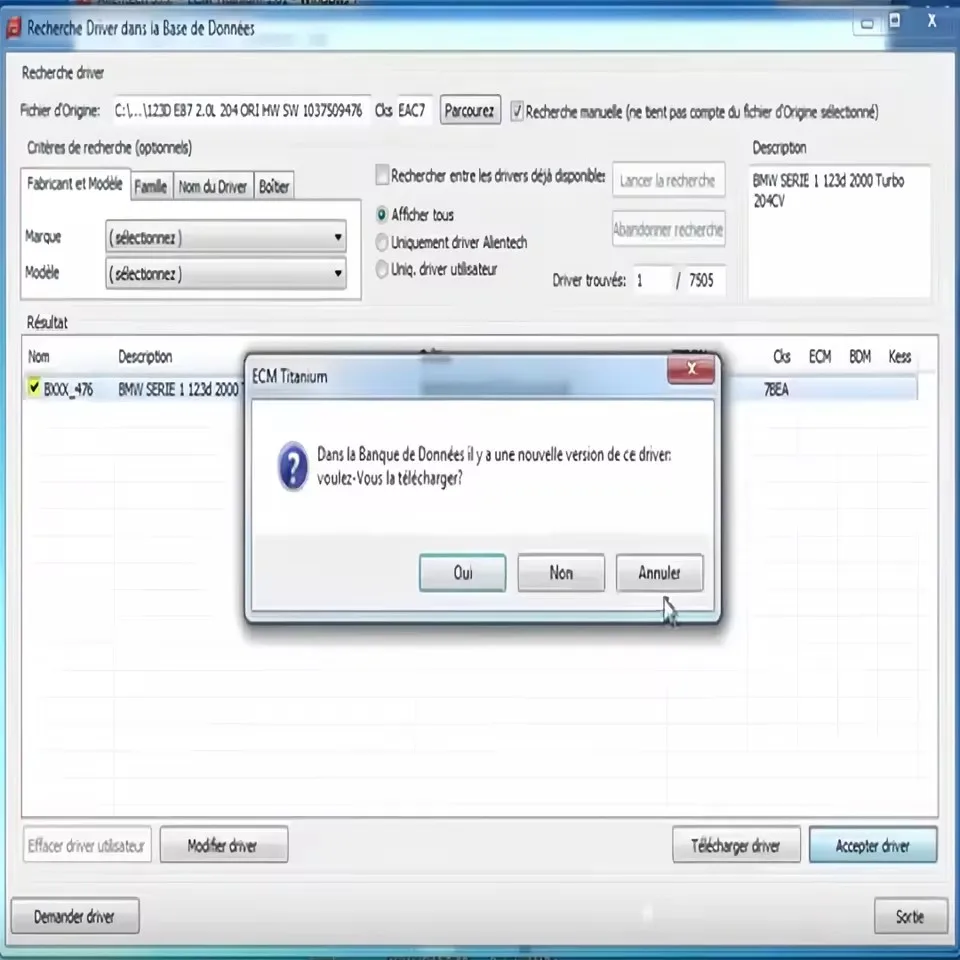Click the Driver trouvés count field showing 1
Viewport: 960px width, 960px height.
pyautogui.click(x=652, y=280)
